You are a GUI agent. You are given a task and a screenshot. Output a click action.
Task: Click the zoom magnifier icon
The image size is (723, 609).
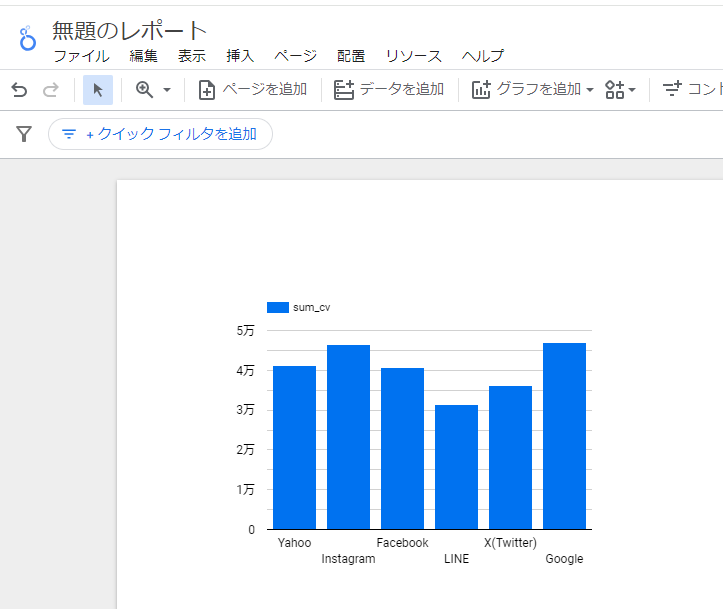pos(145,90)
